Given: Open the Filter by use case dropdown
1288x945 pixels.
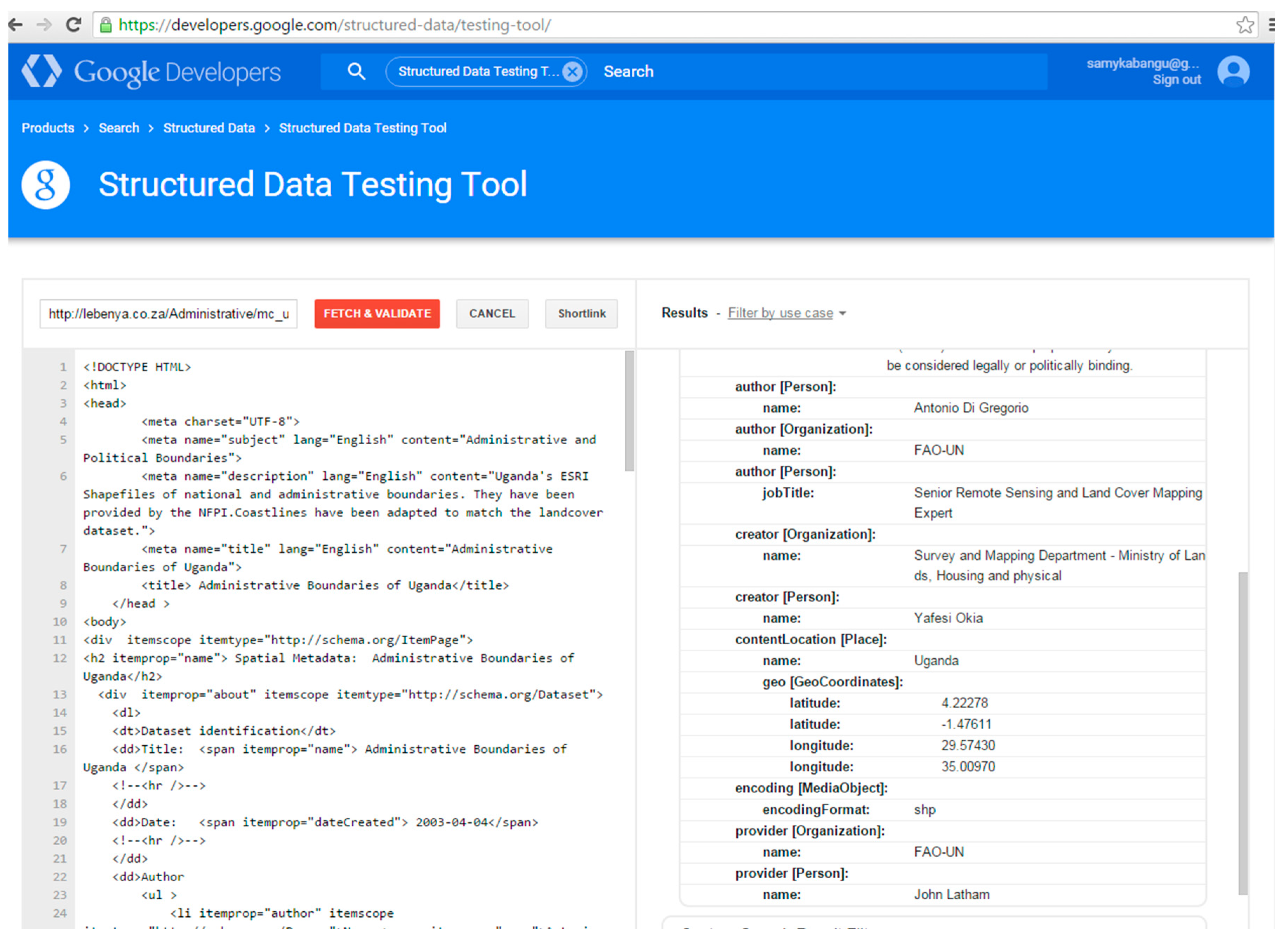Looking at the screenshot, I should tap(786, 313).
